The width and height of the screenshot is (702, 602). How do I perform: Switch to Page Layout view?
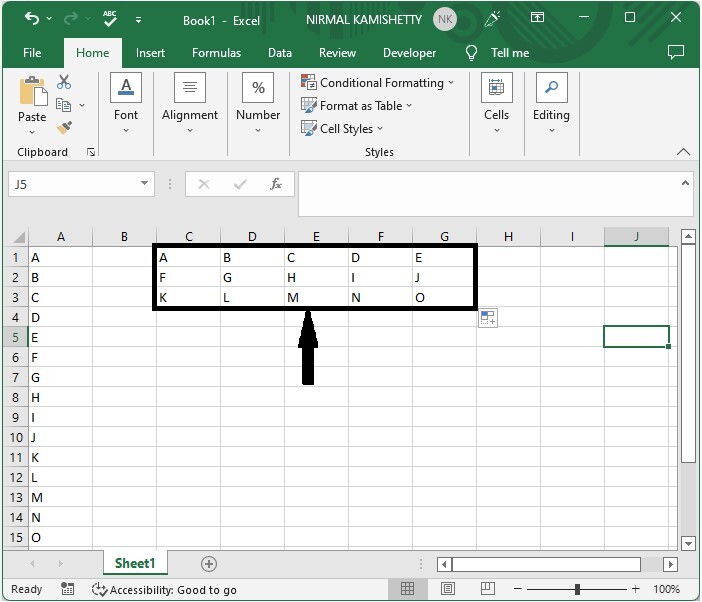click(x=448, y=589)
